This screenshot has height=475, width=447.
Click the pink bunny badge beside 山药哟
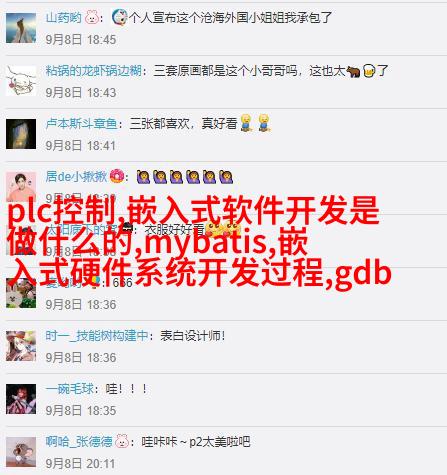pyautogui.click(x=92, y=17)
